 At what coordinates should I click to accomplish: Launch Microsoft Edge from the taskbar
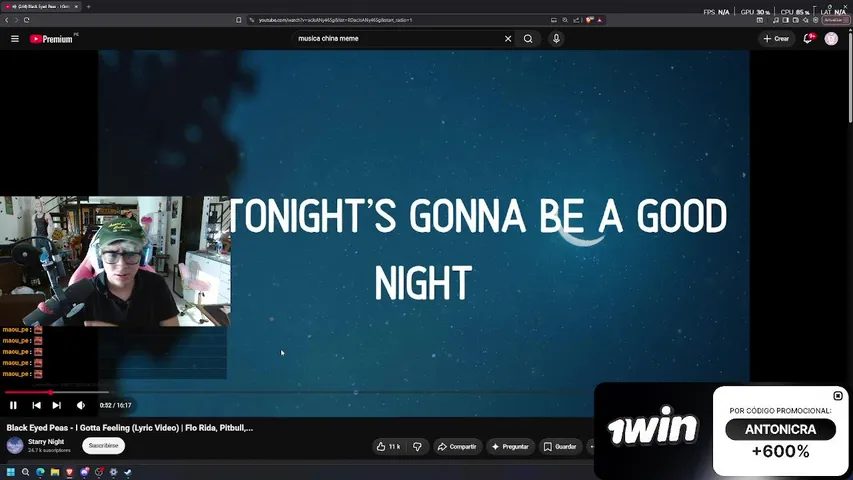click(40, 472)
